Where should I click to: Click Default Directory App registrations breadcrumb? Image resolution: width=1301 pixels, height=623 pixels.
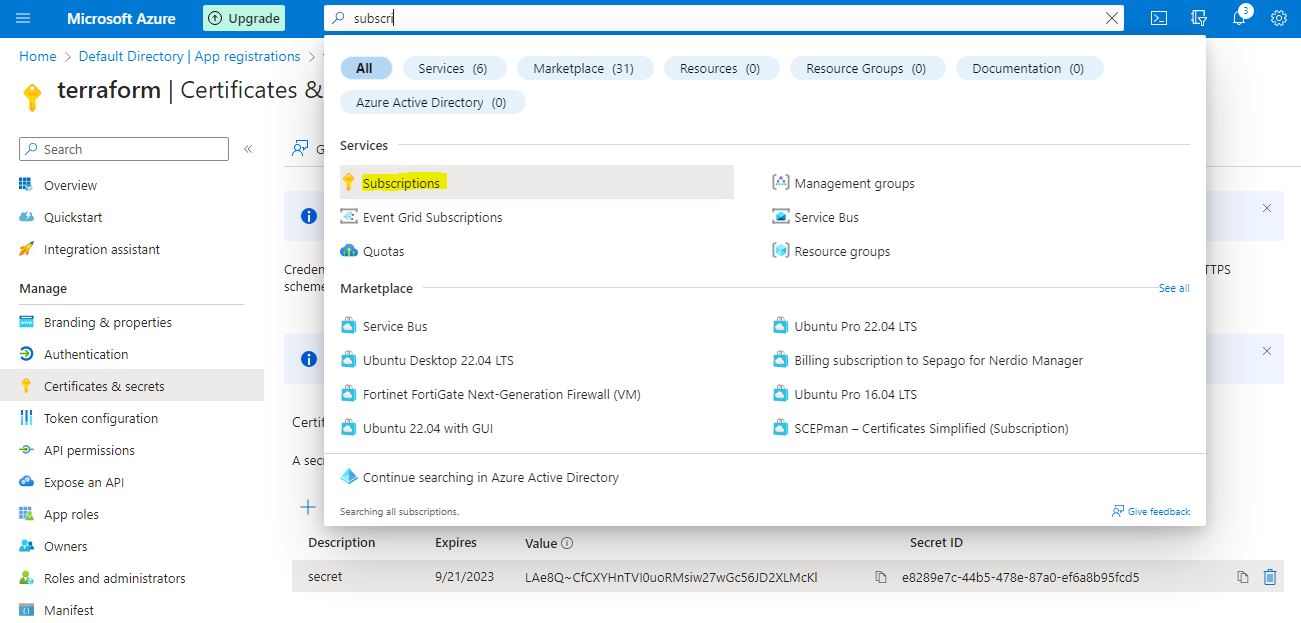tap(189, 56)
